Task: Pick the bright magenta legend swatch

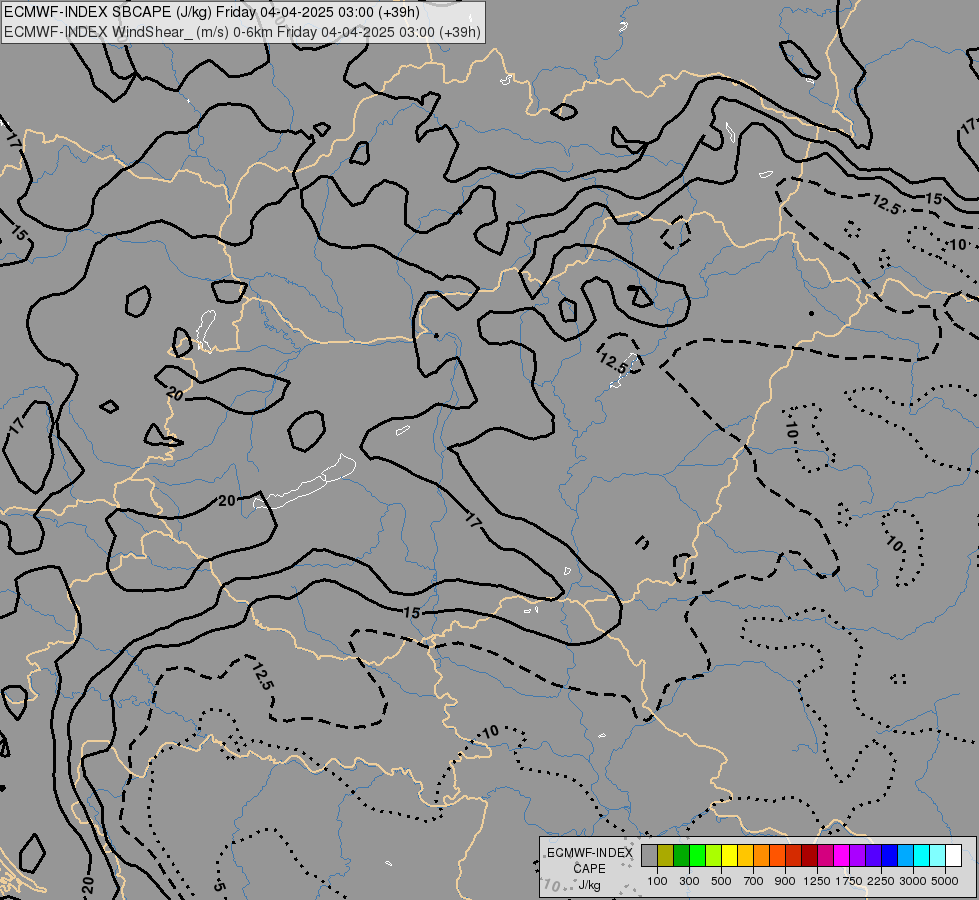Action: click(x=841, y=856)
